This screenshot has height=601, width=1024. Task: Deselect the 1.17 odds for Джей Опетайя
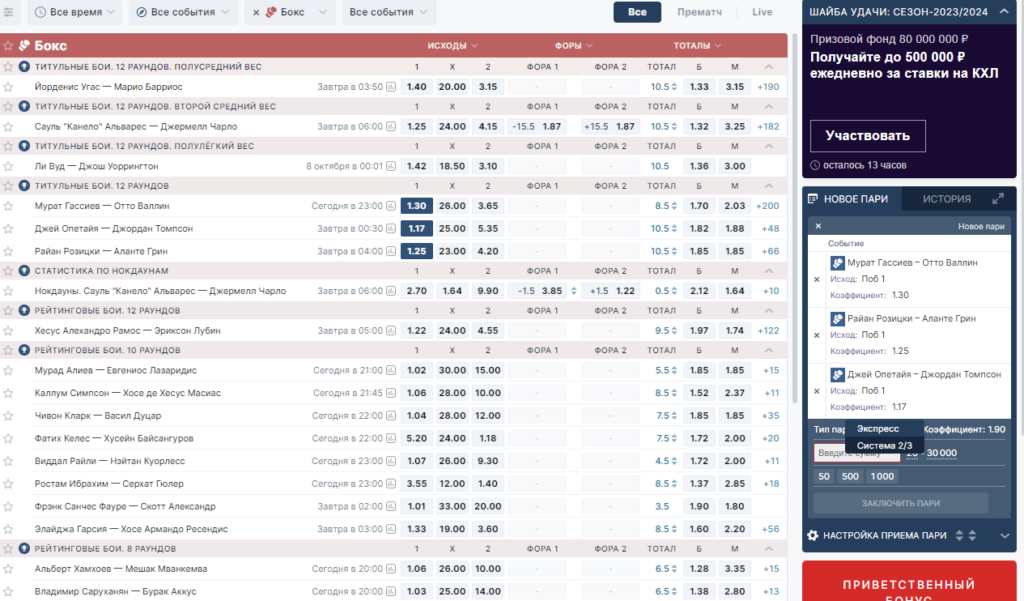pyautogui.click(x=417, y=229)
